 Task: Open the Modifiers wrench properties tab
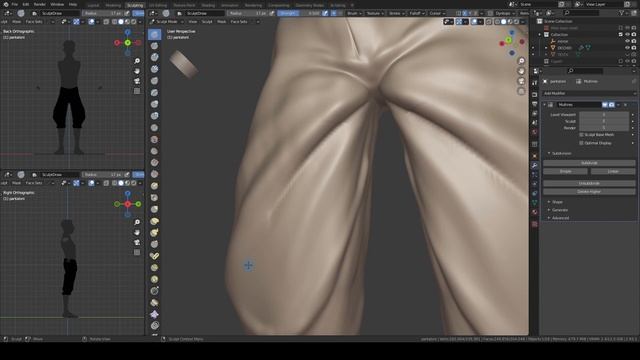point(535,165)
